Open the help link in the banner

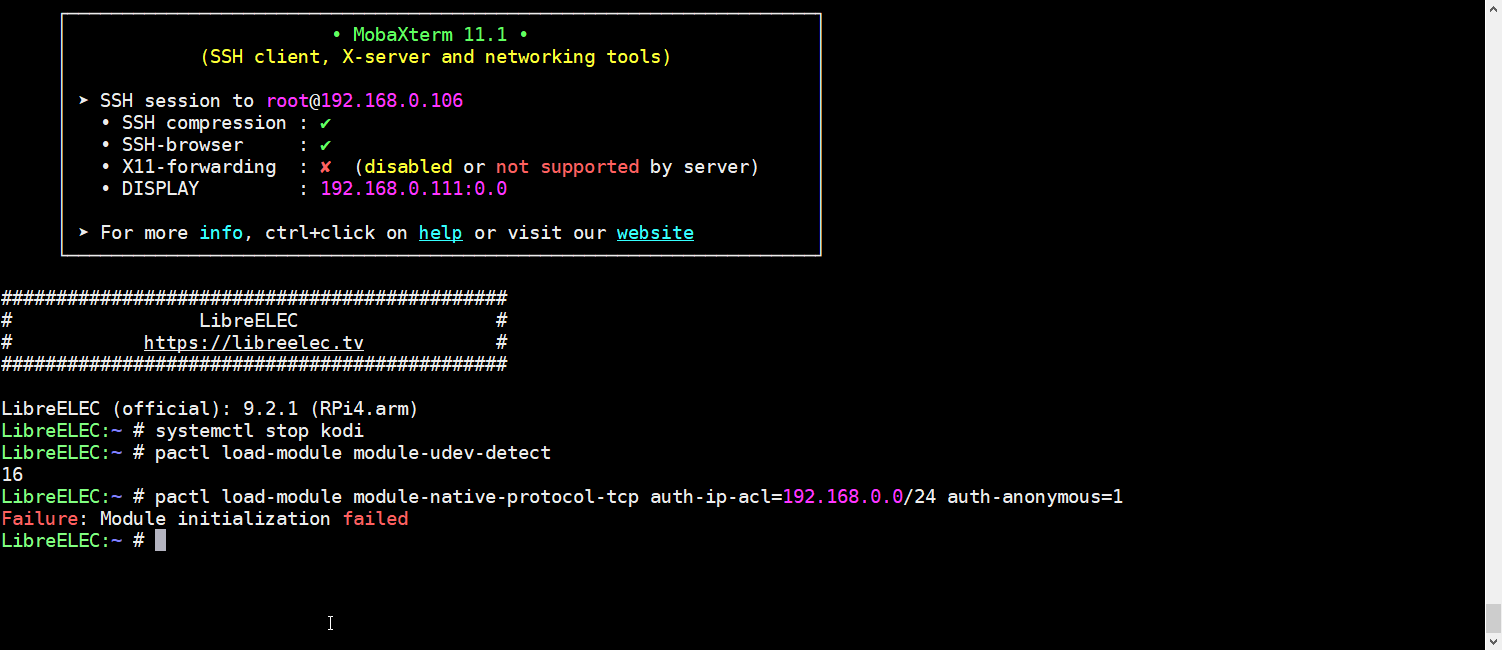tap(440, 233)
